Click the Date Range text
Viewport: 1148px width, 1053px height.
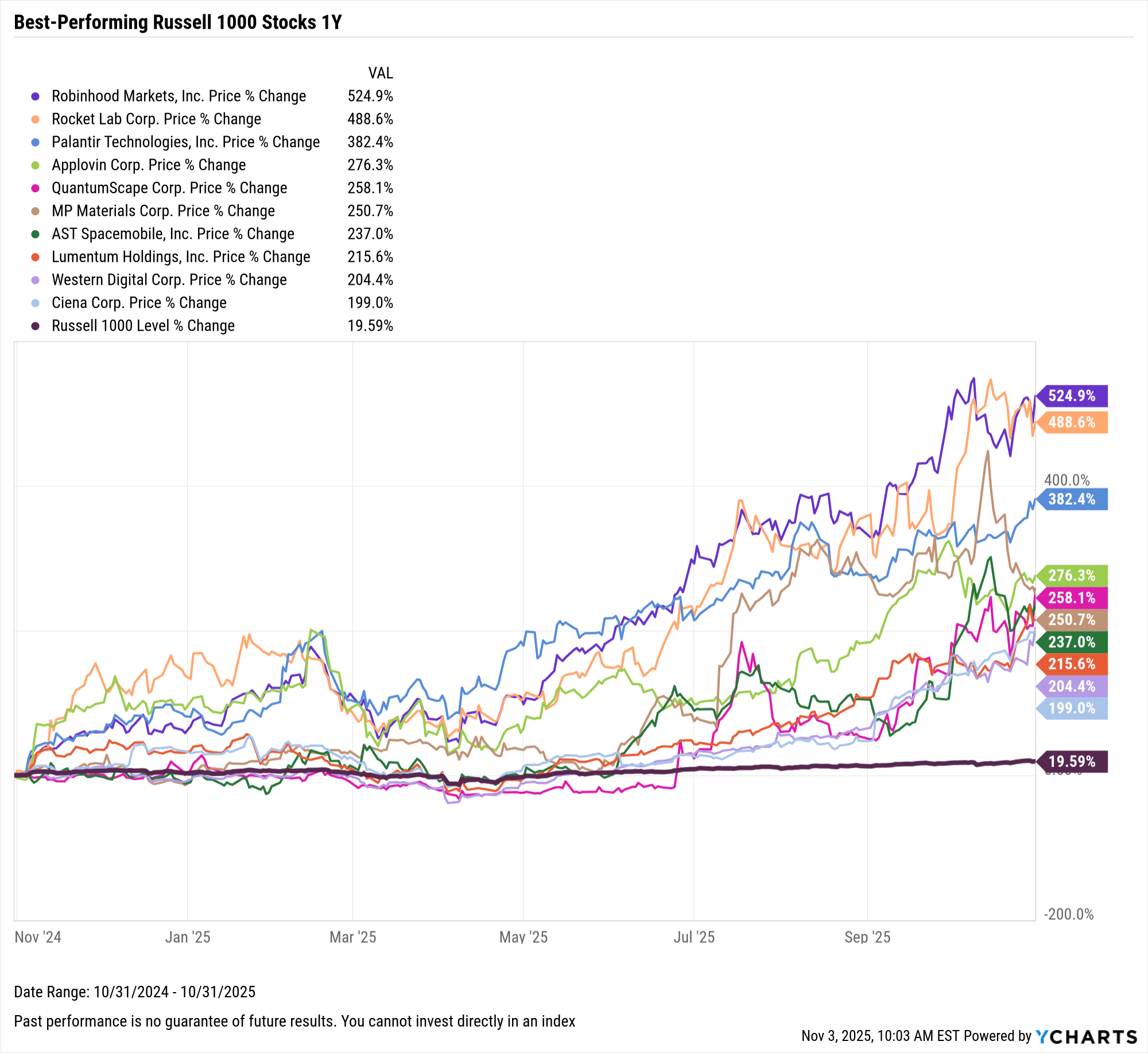[134, 992]
